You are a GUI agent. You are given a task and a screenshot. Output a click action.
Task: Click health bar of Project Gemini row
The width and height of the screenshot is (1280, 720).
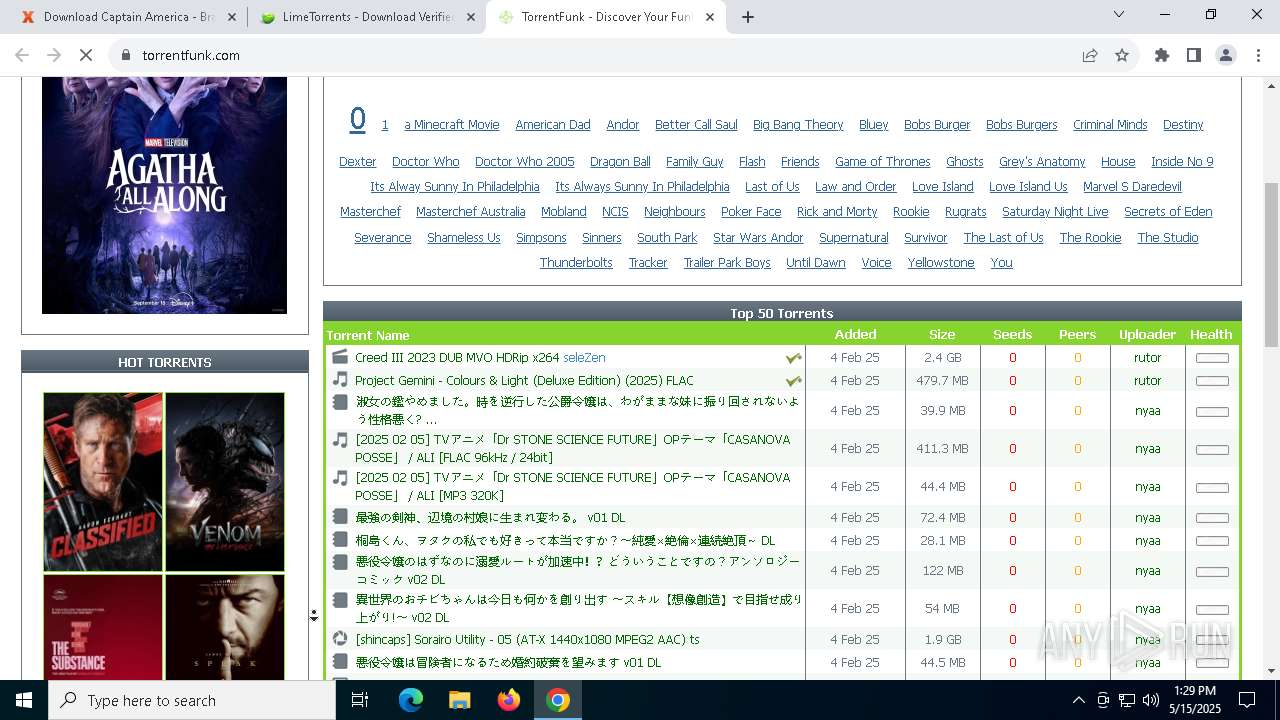point(1212,381)
